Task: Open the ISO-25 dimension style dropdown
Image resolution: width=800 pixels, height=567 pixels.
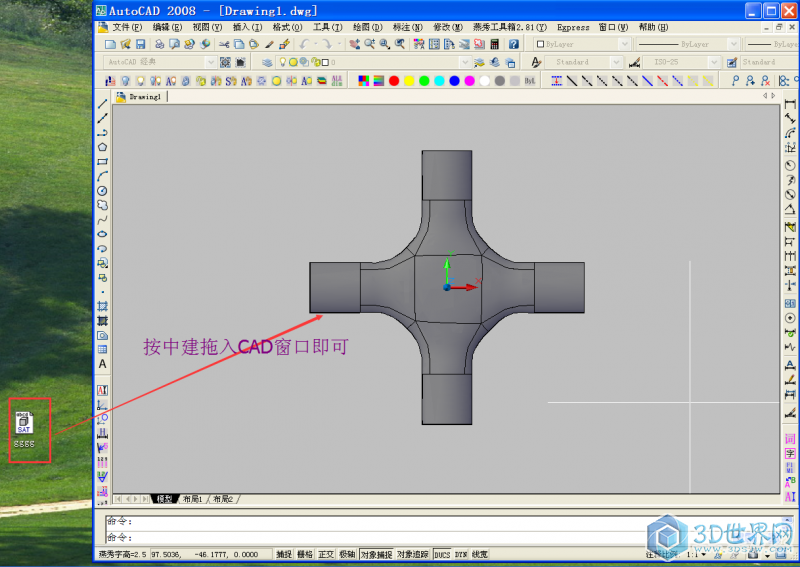Action: click(714, 62)
